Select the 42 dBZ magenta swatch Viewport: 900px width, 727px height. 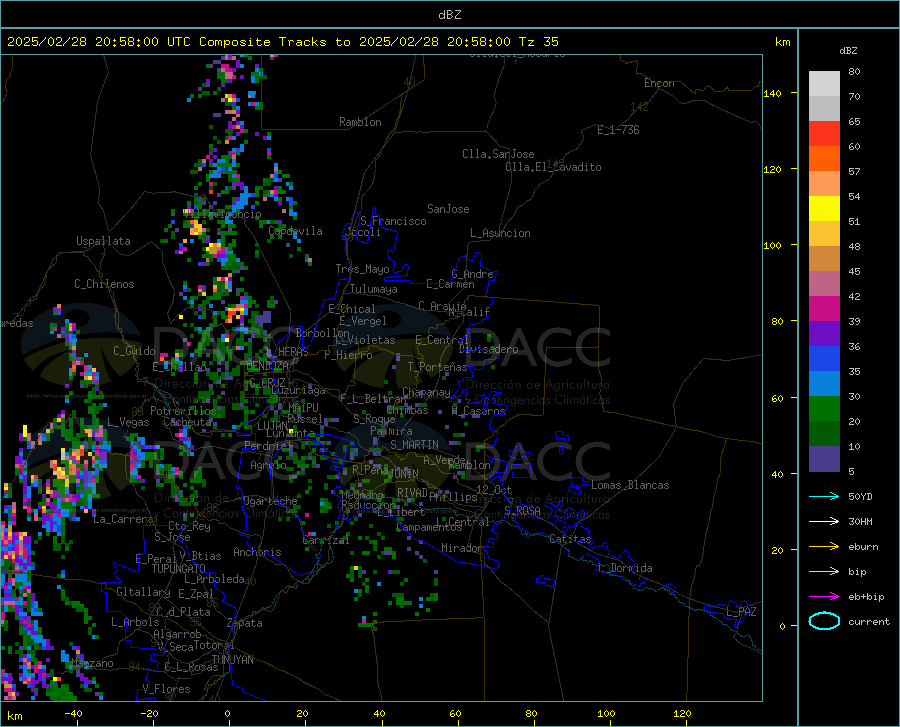[824, 309]
